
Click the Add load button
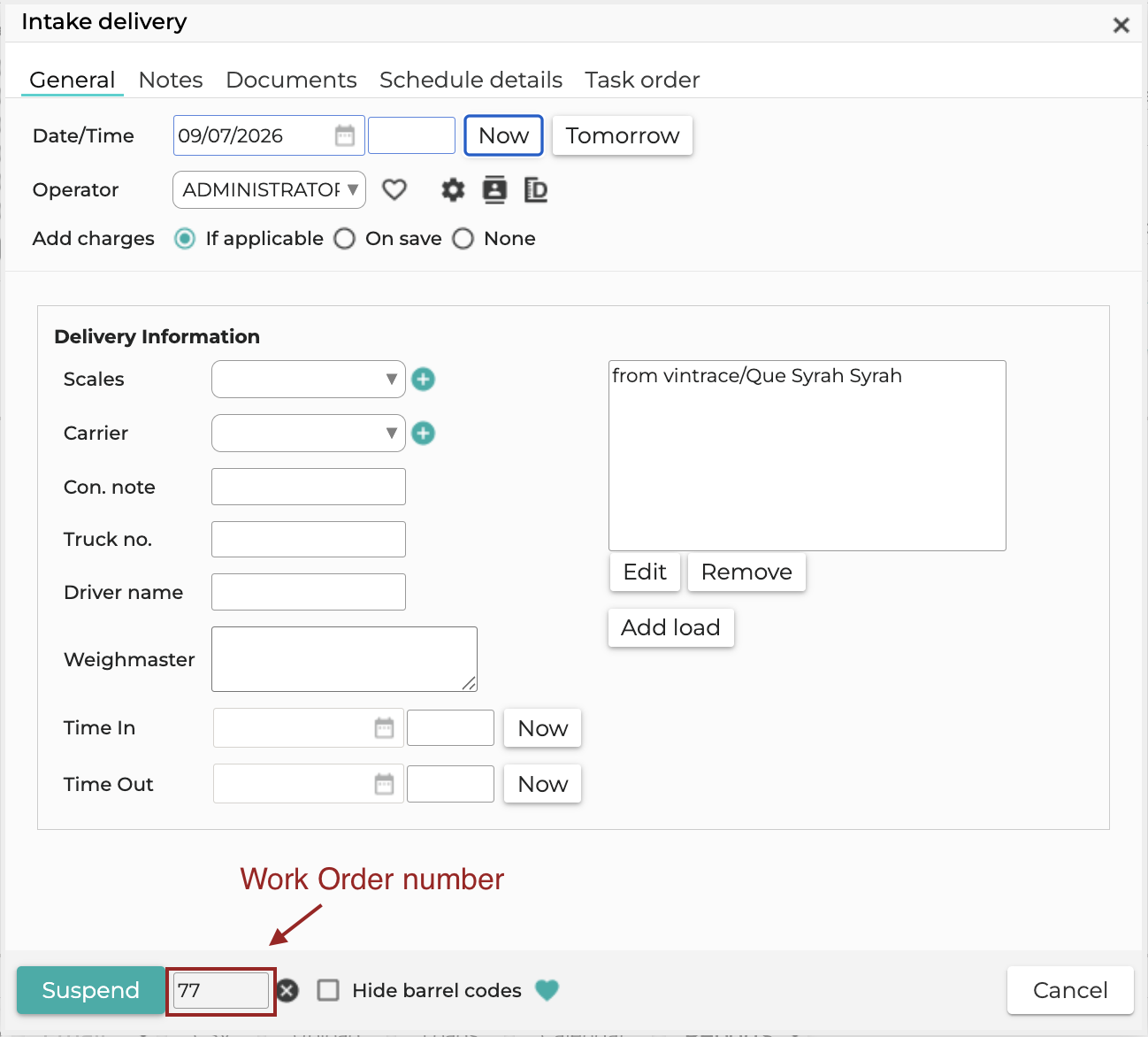[x=671, y=627]
